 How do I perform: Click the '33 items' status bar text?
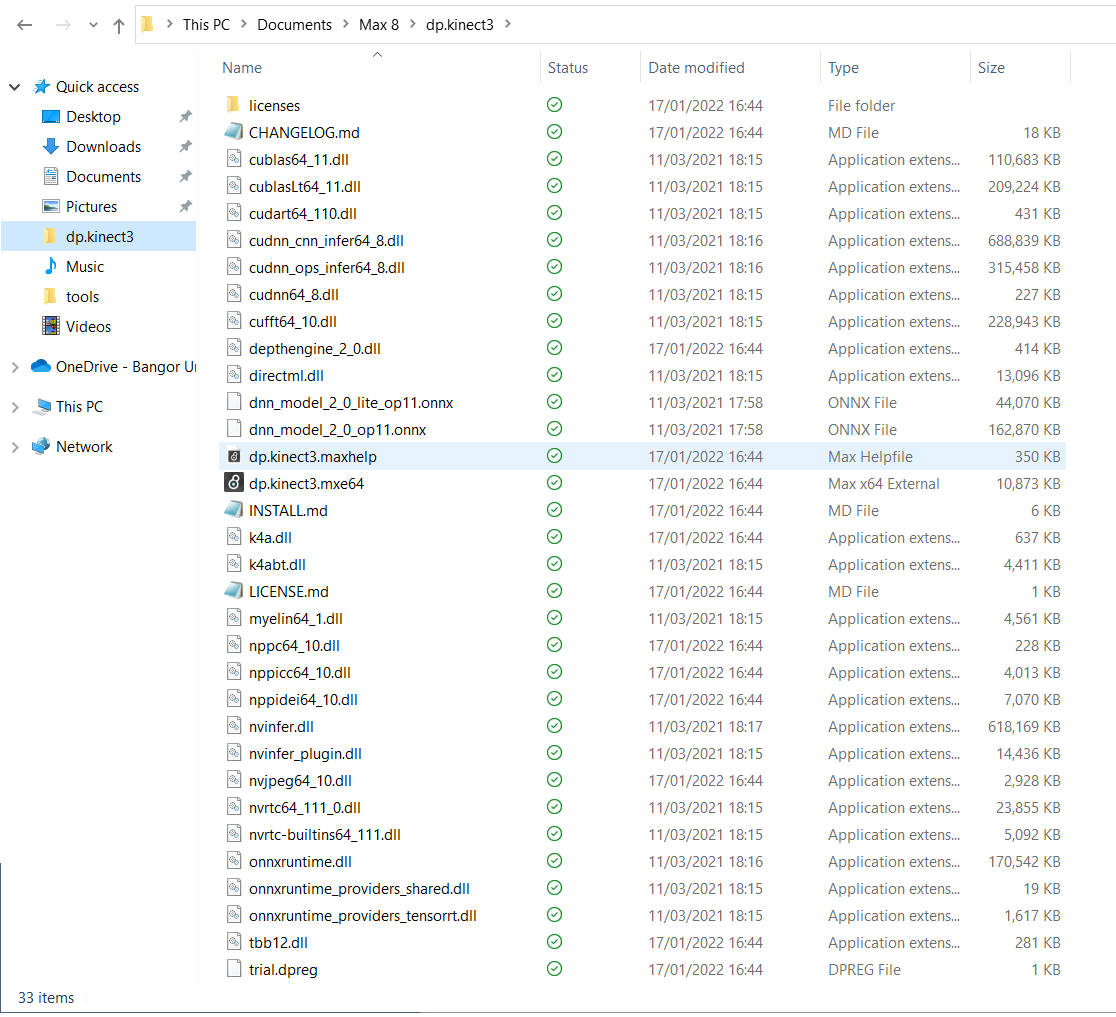46,998
